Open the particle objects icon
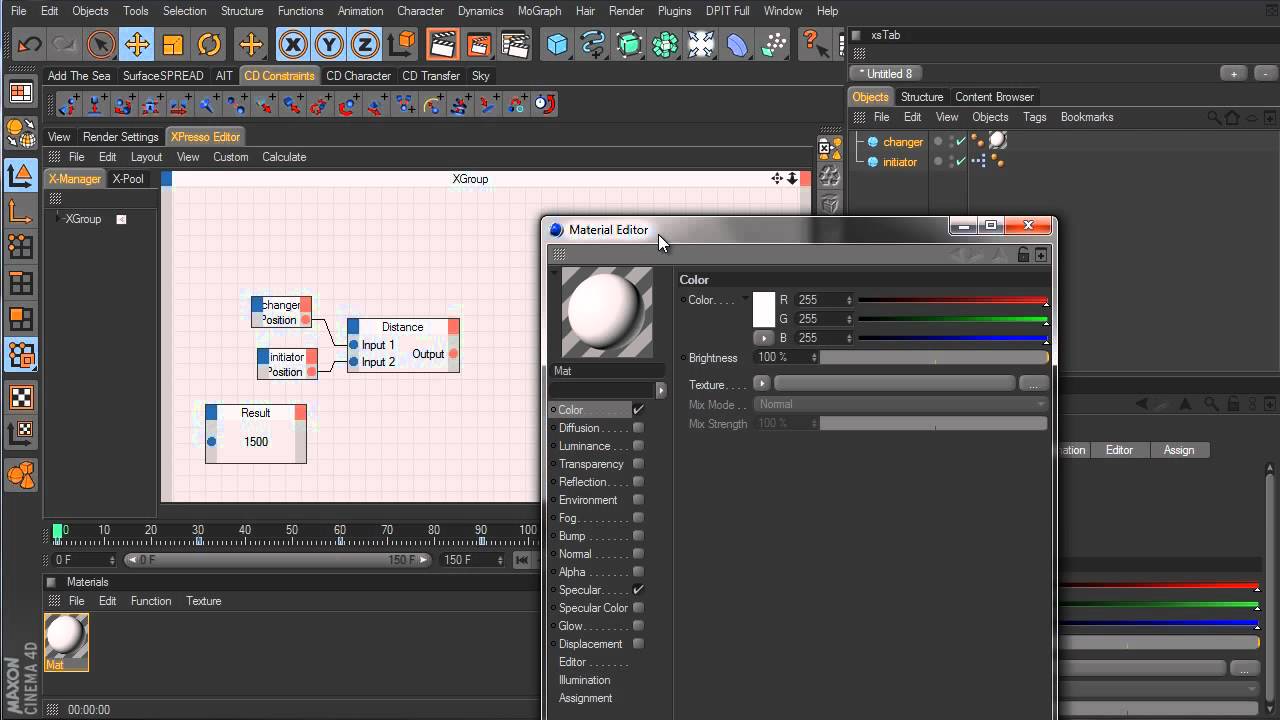 (773, 44)
